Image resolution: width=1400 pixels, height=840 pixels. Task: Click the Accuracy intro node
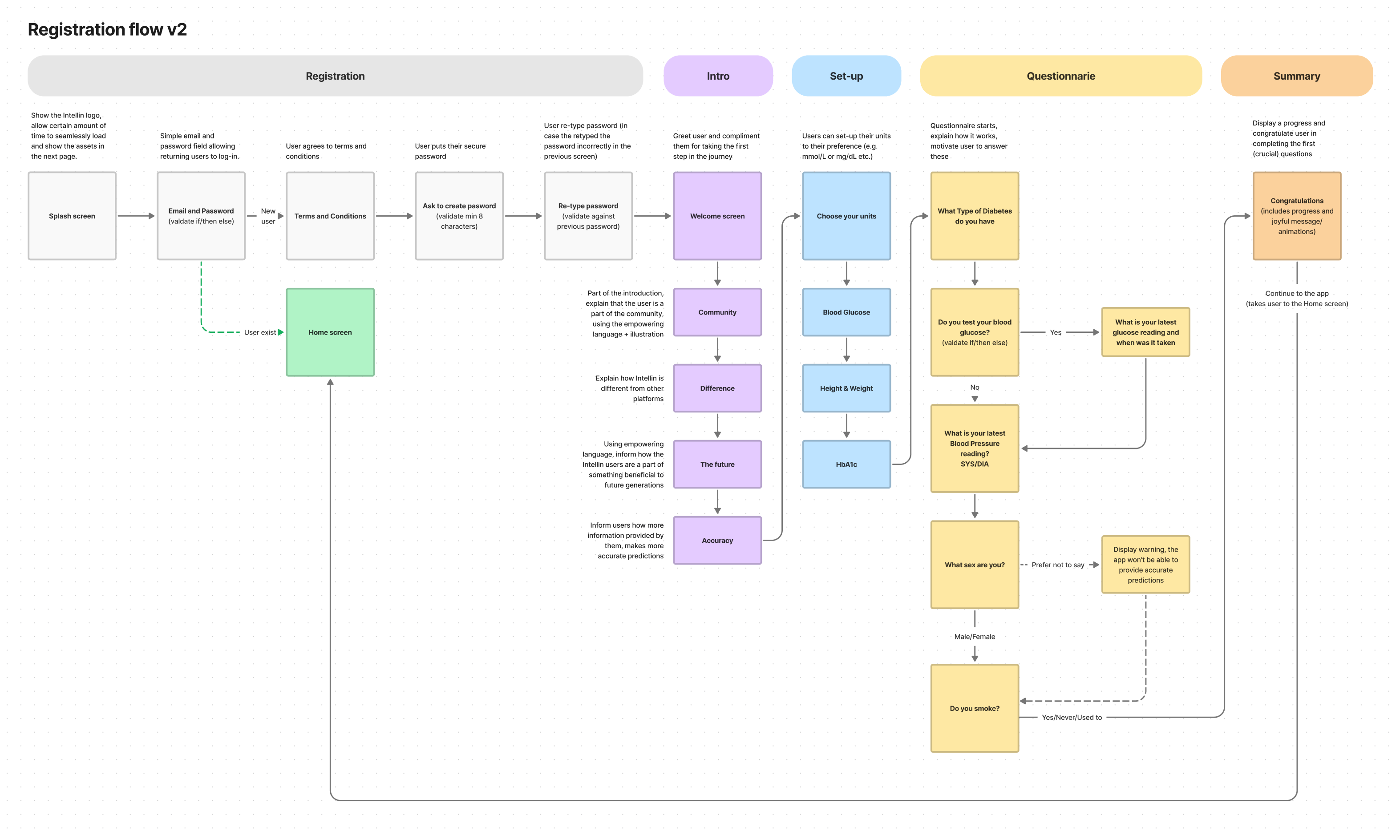(x=717, y=540)
